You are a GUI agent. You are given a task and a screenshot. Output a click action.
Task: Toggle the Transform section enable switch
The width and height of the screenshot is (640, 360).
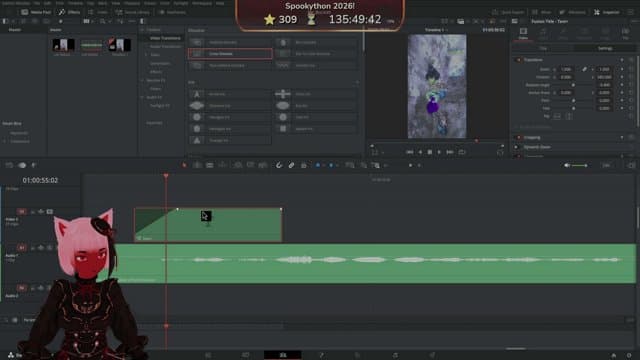(518, 60)
